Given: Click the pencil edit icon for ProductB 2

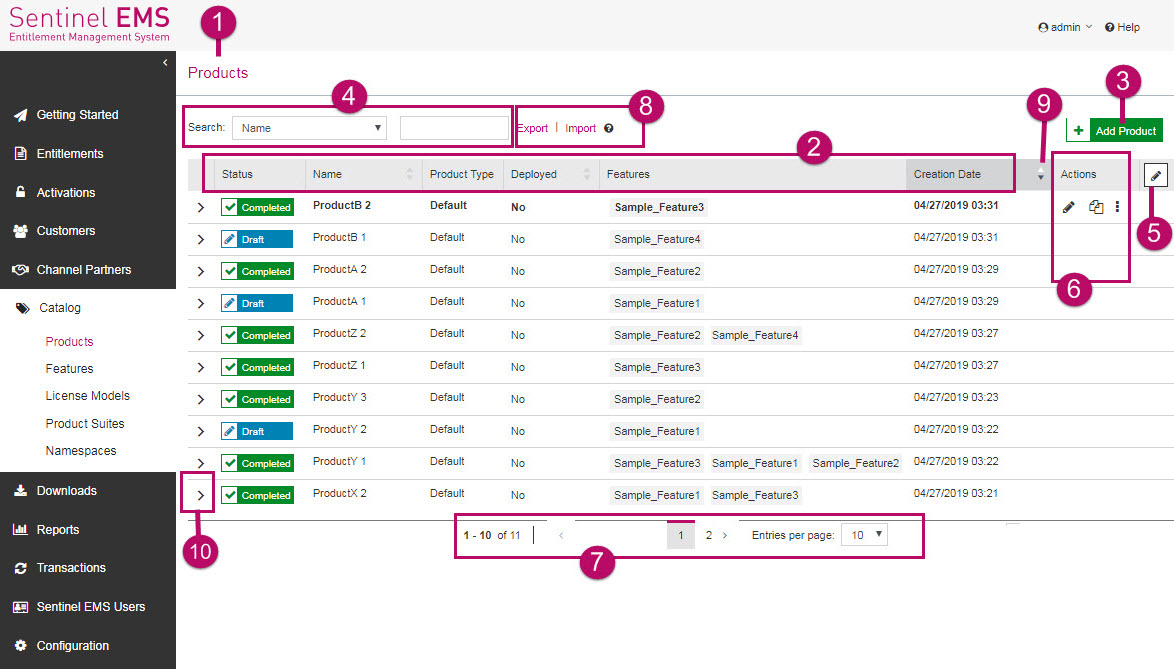Looking at the screenshot, I should [x=1068, y=207].
